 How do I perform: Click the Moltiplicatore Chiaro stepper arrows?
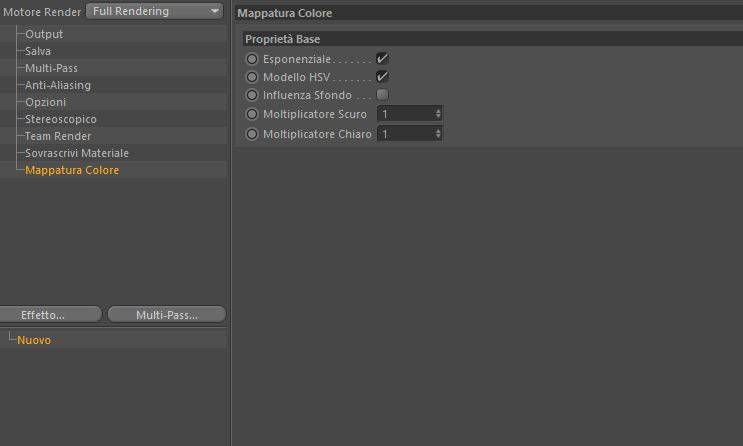point(438,134)
